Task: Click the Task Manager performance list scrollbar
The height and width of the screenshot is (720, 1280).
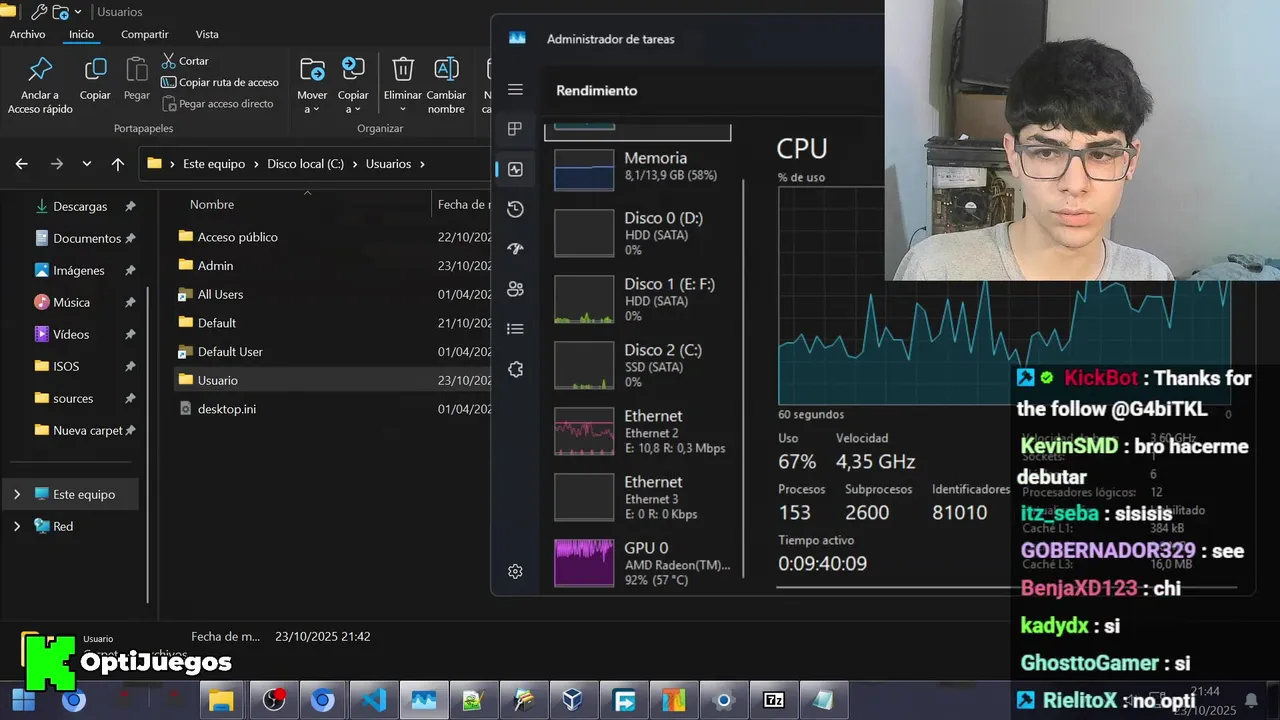Action: tap(743, 380)
